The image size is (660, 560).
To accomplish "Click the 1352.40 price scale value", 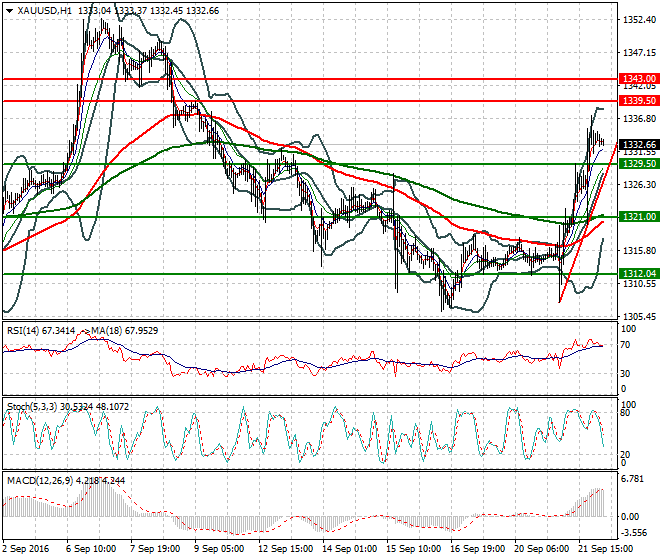I will (x=639, y=20).
